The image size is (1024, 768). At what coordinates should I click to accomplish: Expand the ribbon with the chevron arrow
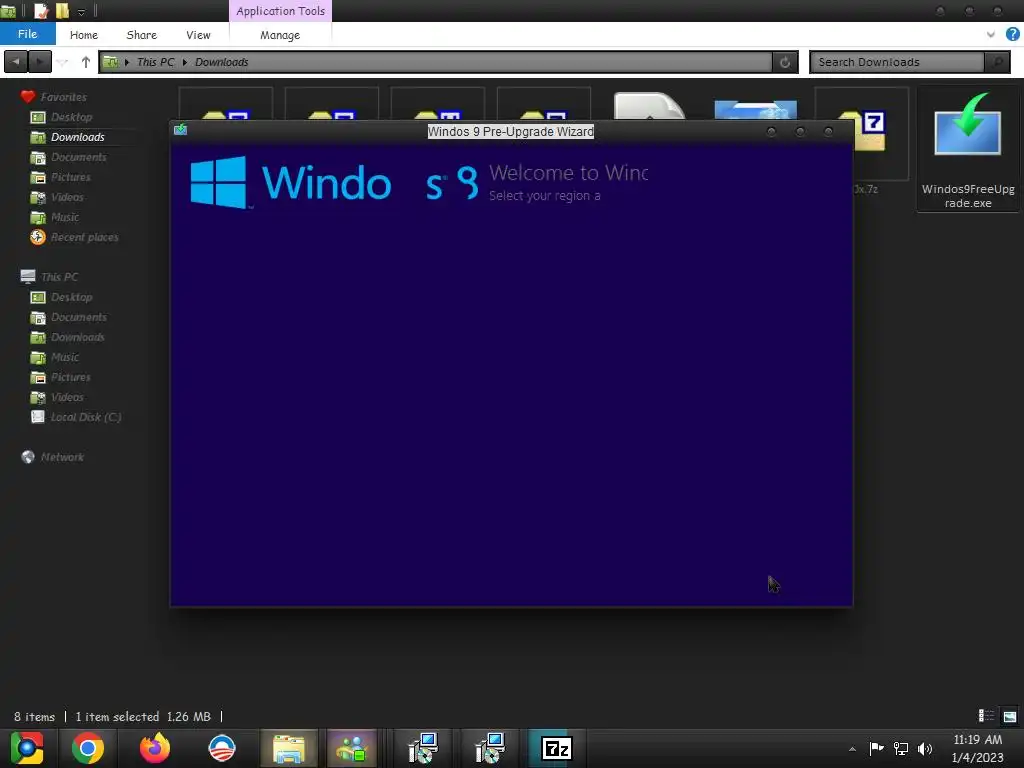coord(991,35)
